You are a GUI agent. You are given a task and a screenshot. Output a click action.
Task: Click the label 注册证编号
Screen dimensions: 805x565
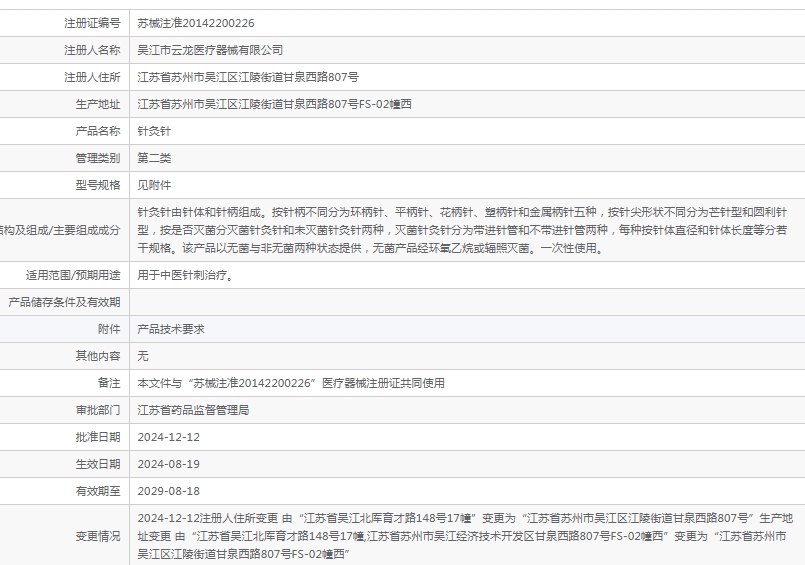92,23
